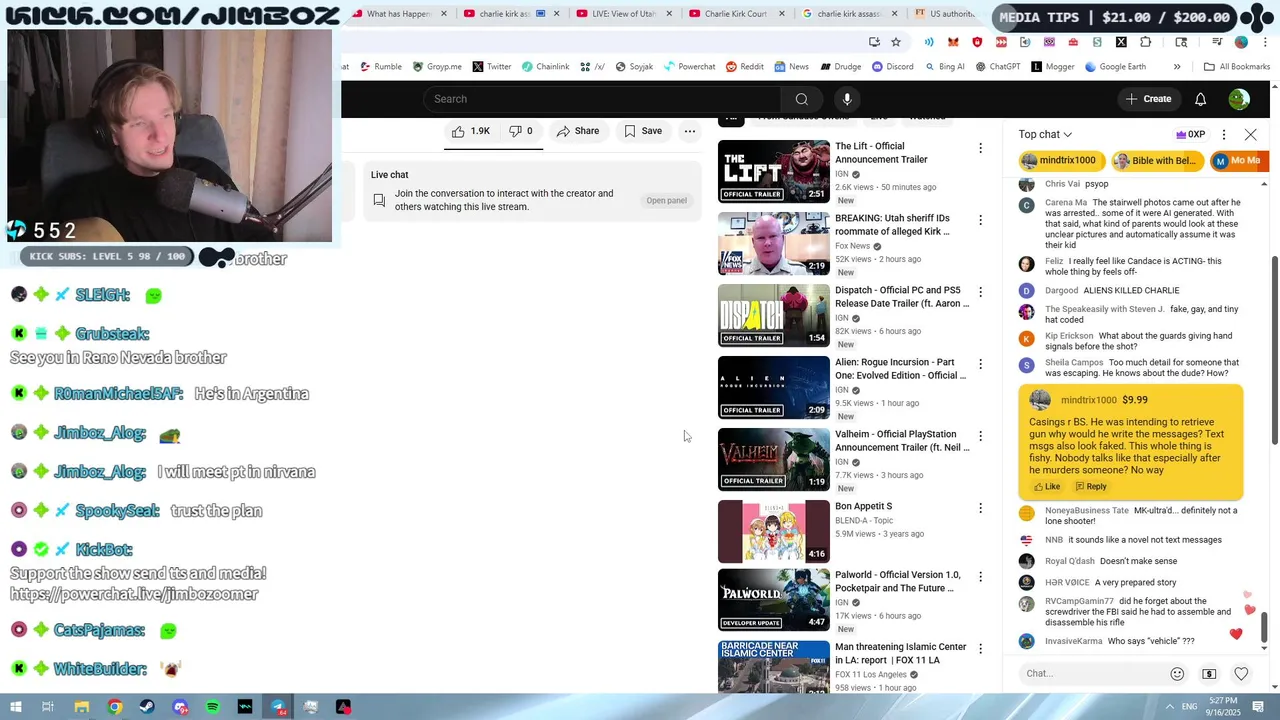Open Steam from taskbar

pyautogui.click(x=147, y=707)
